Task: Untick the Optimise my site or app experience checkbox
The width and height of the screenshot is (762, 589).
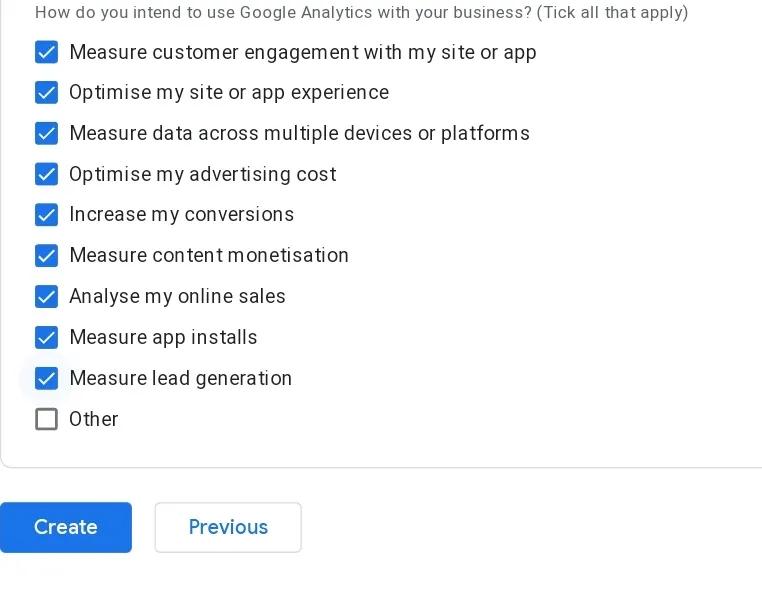Action: pyautogui.click(x=47, y=93)
